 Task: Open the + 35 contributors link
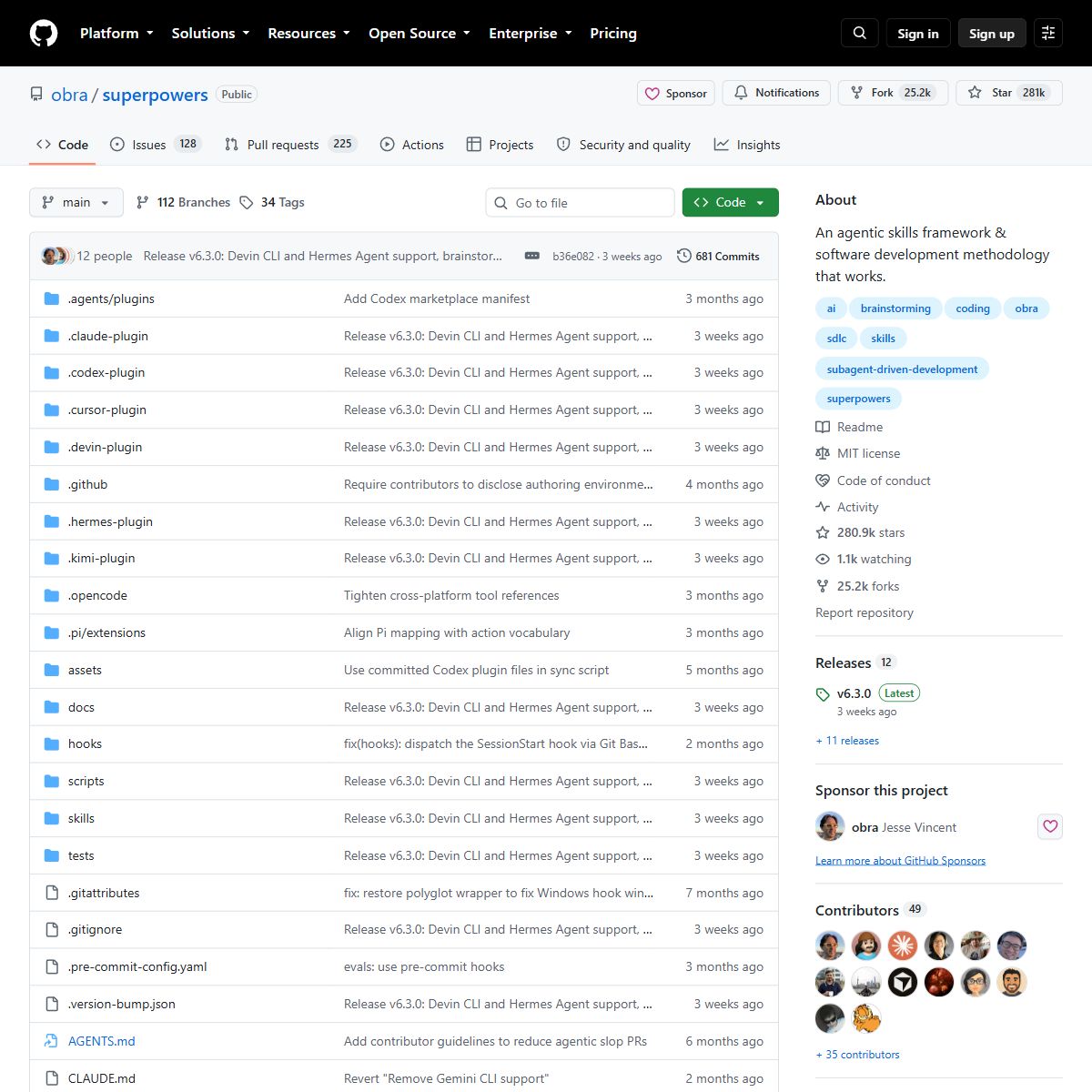[857, 1055]
